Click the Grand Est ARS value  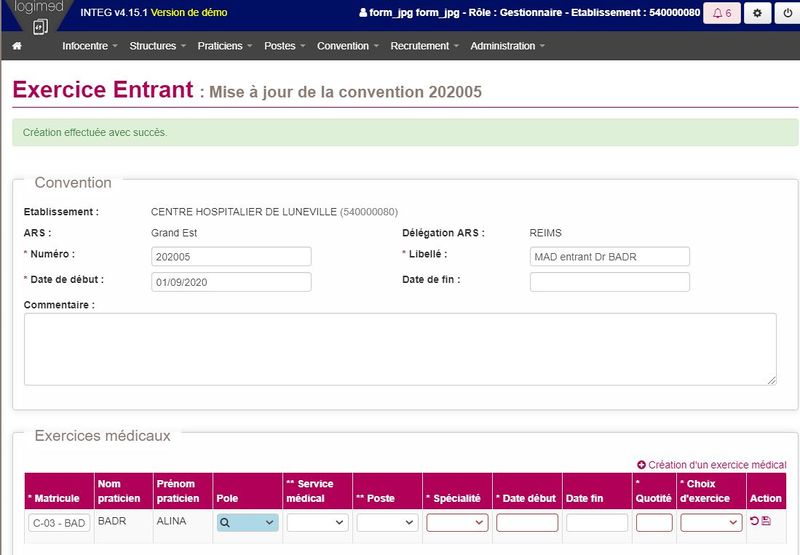[x=174, y=233]
